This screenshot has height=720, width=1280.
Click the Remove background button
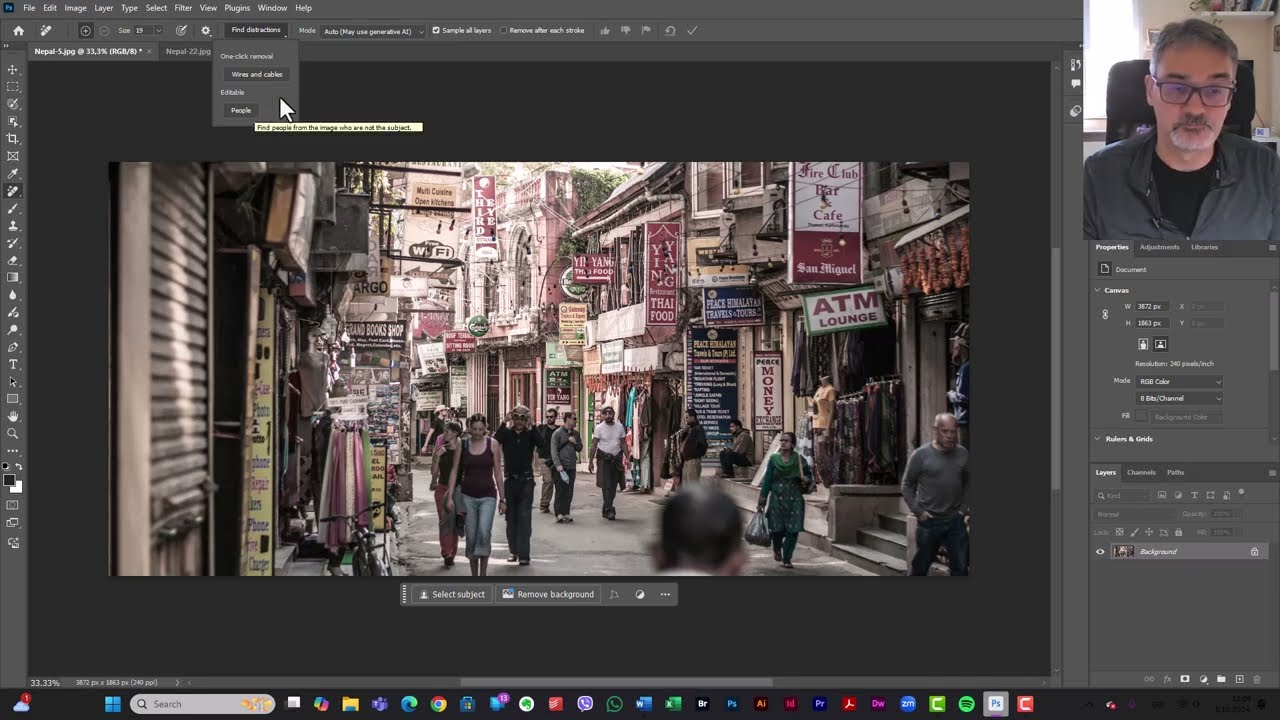coord(548,594)
